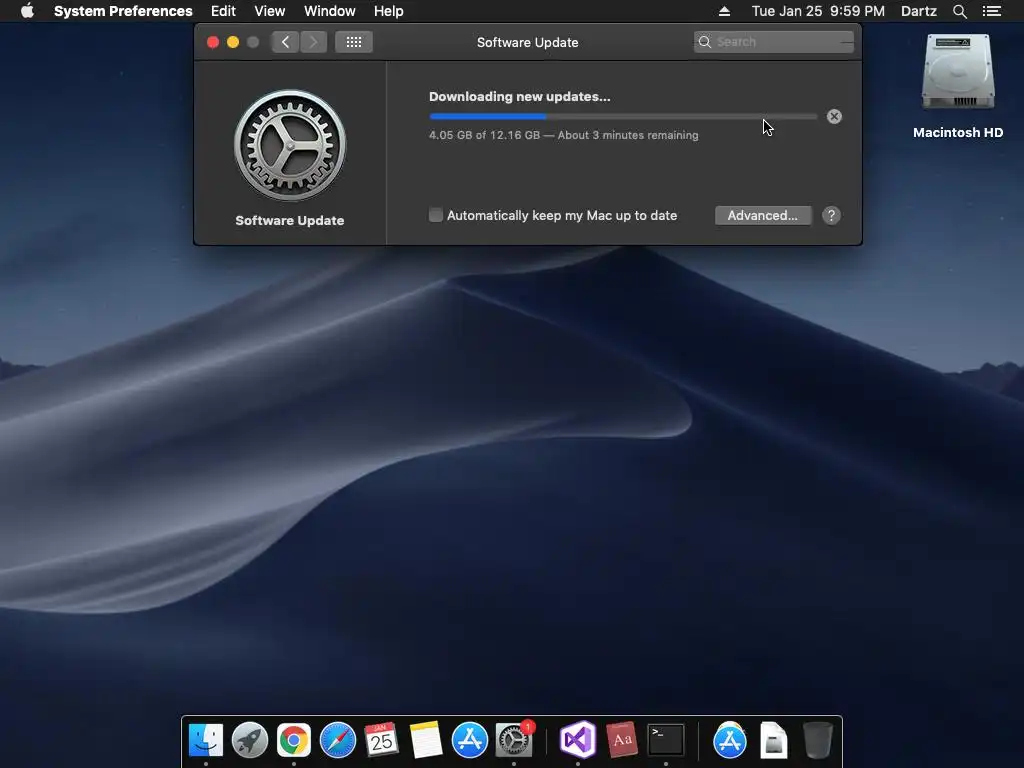
Task: Open Notification Center list icon
Action: (x=992, y=11)
